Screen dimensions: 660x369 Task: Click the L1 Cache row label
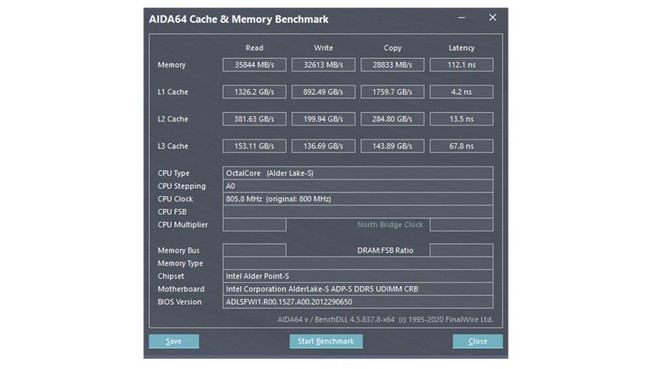click(x=173, y=92)
